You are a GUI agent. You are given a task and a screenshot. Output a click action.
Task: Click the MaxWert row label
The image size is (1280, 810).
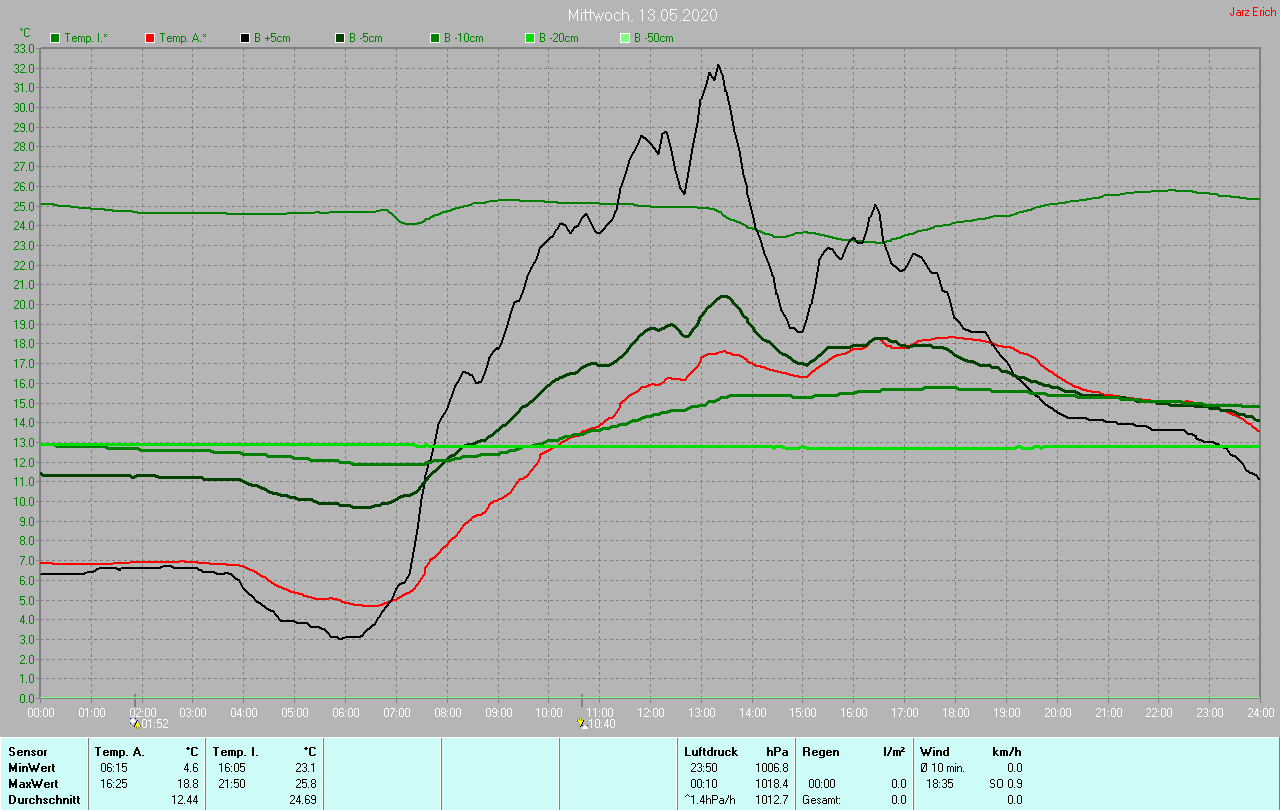33,783
